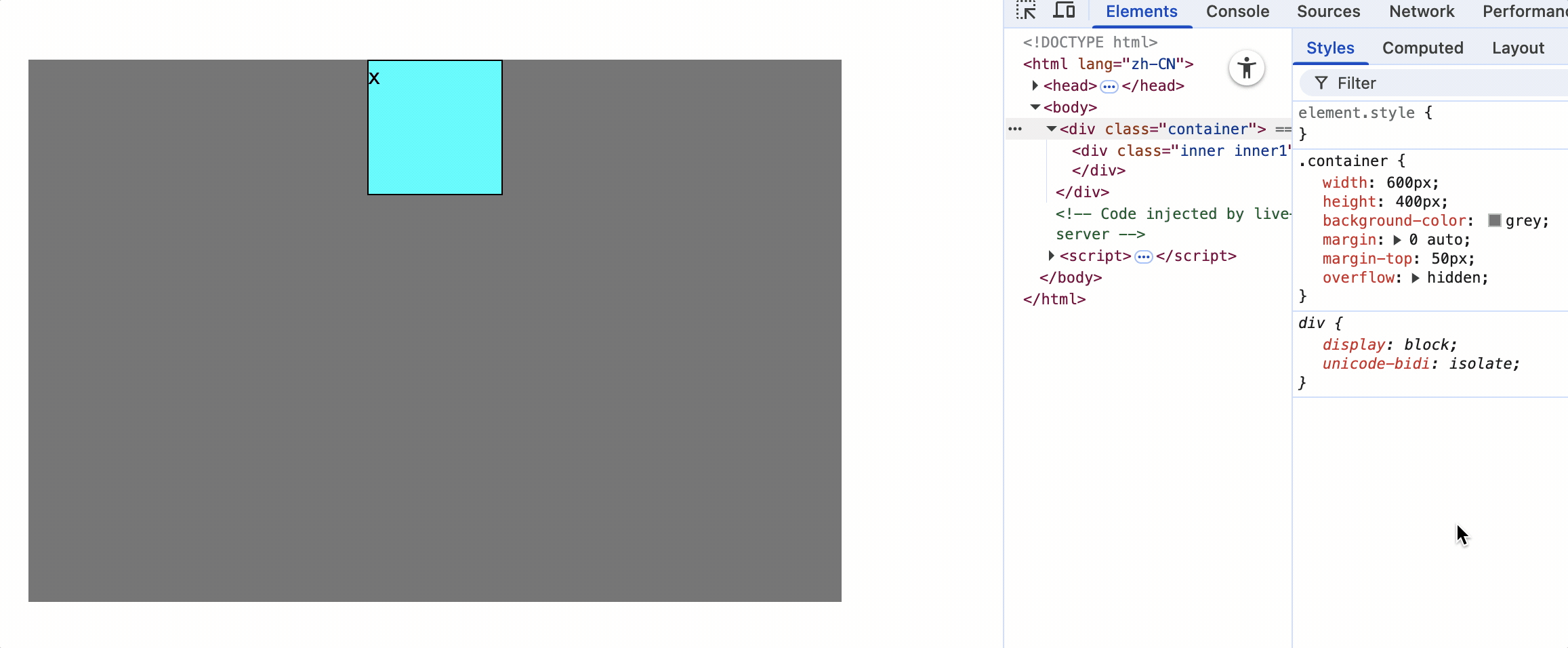1568x648 pixels.
Task: Switch to the Console tab
Action: 1237,12
